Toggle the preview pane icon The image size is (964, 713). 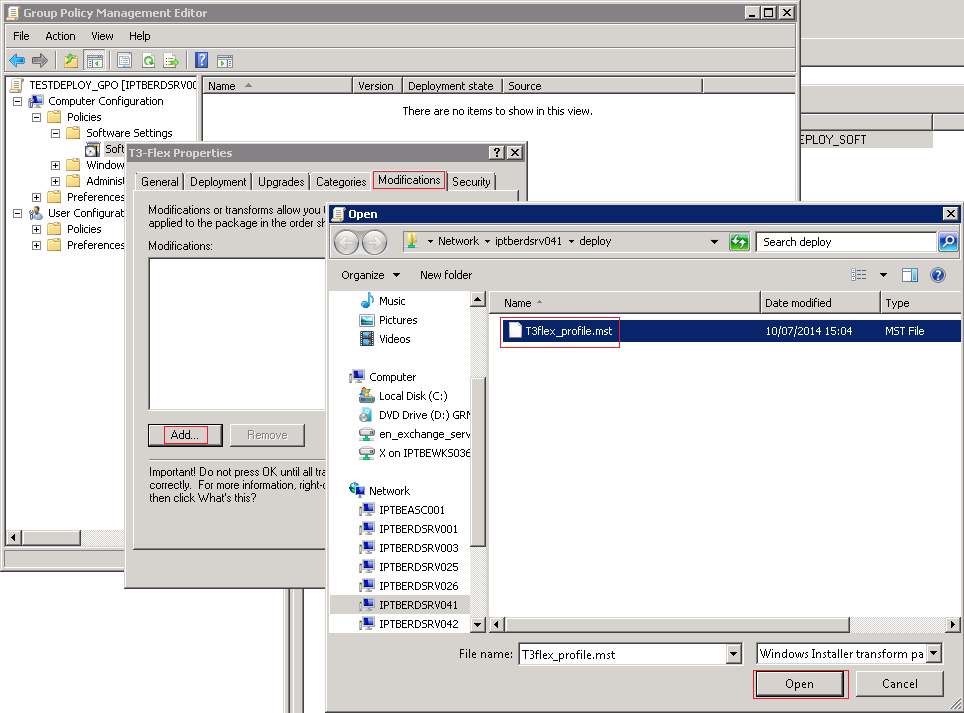pyautogui.click(x=910, y=275)
